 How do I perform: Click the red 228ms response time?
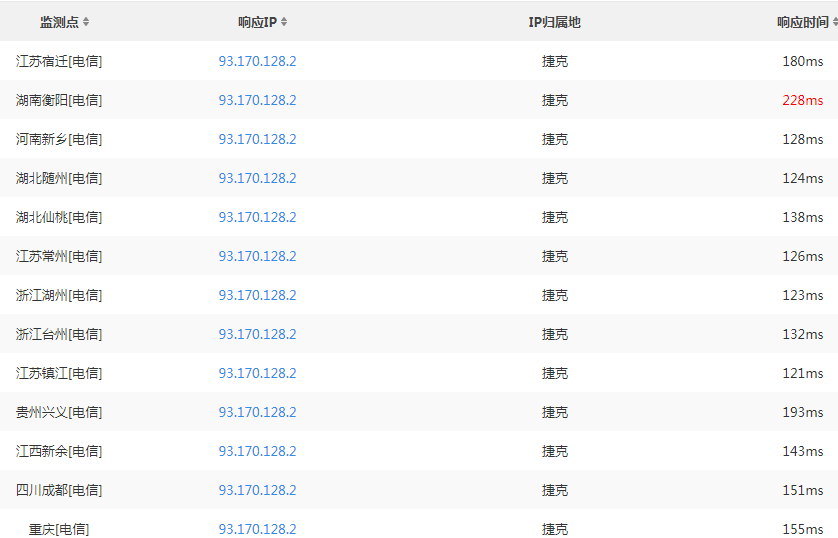pyautogui.click(x=803, y=100)
